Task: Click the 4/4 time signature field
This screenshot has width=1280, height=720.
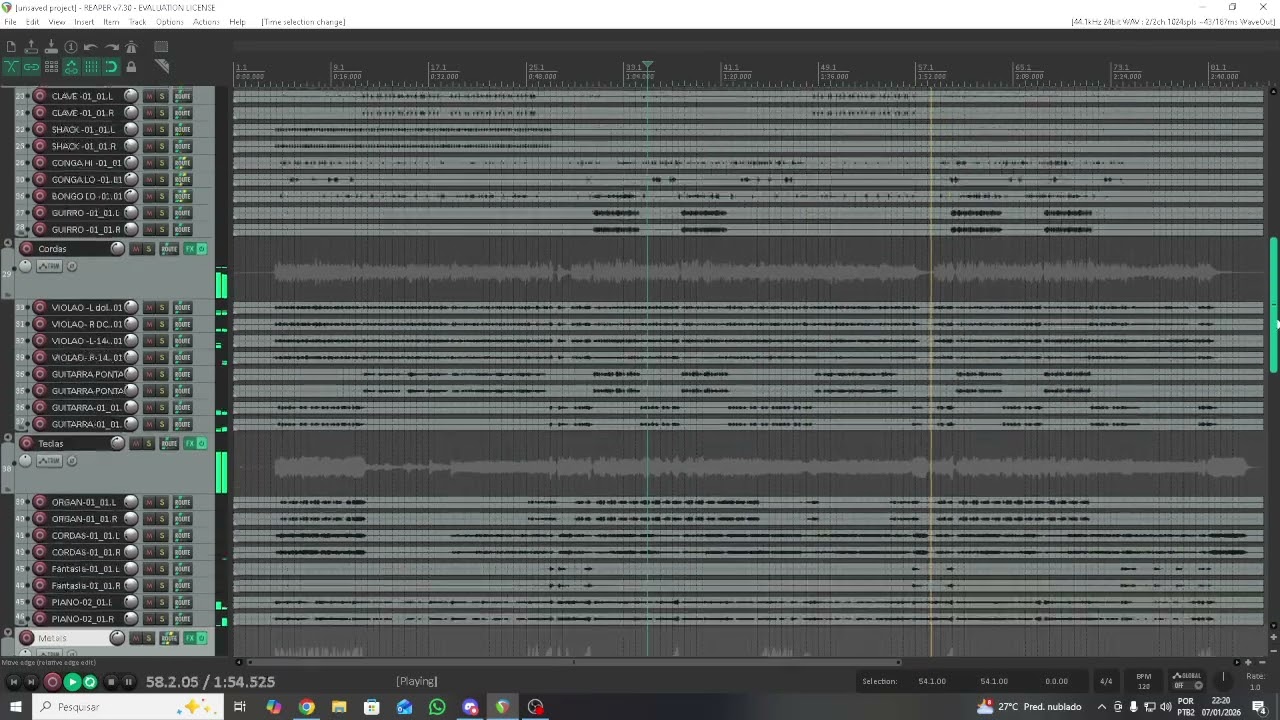Action: click(1106, 681)
